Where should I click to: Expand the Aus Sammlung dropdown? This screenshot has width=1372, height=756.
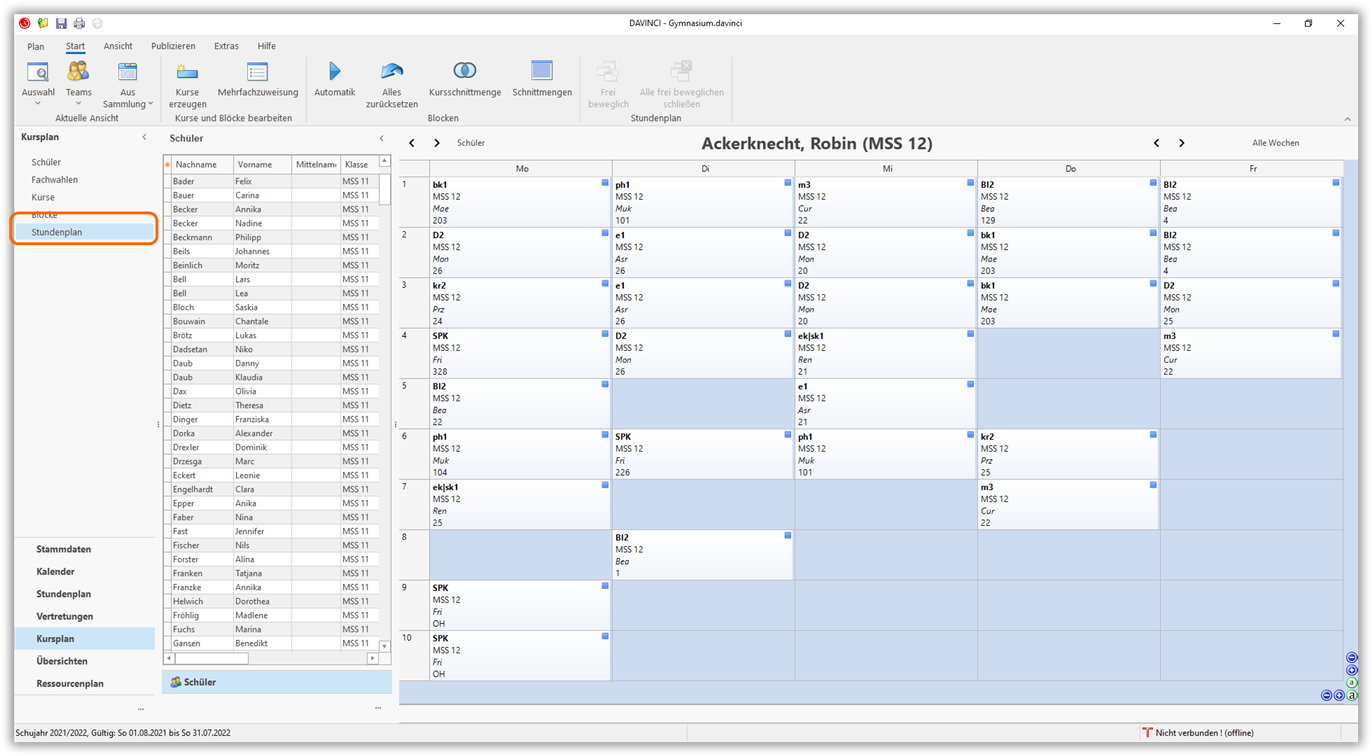pos(150,104)
